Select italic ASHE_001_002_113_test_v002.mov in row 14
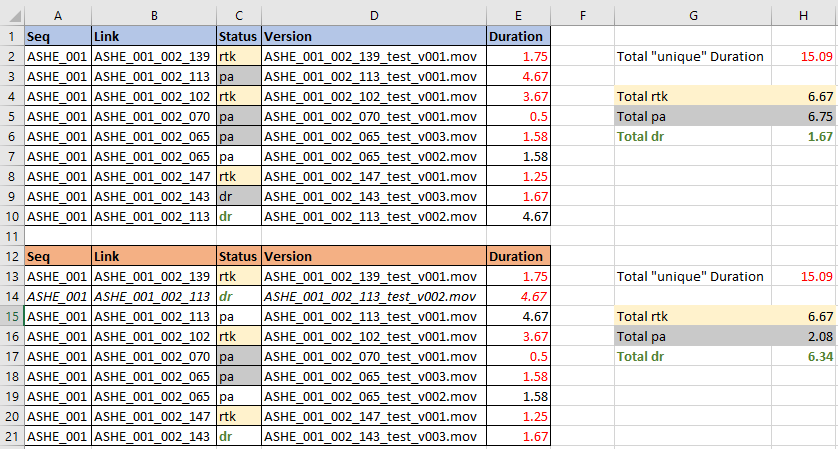 coord(374,296)
